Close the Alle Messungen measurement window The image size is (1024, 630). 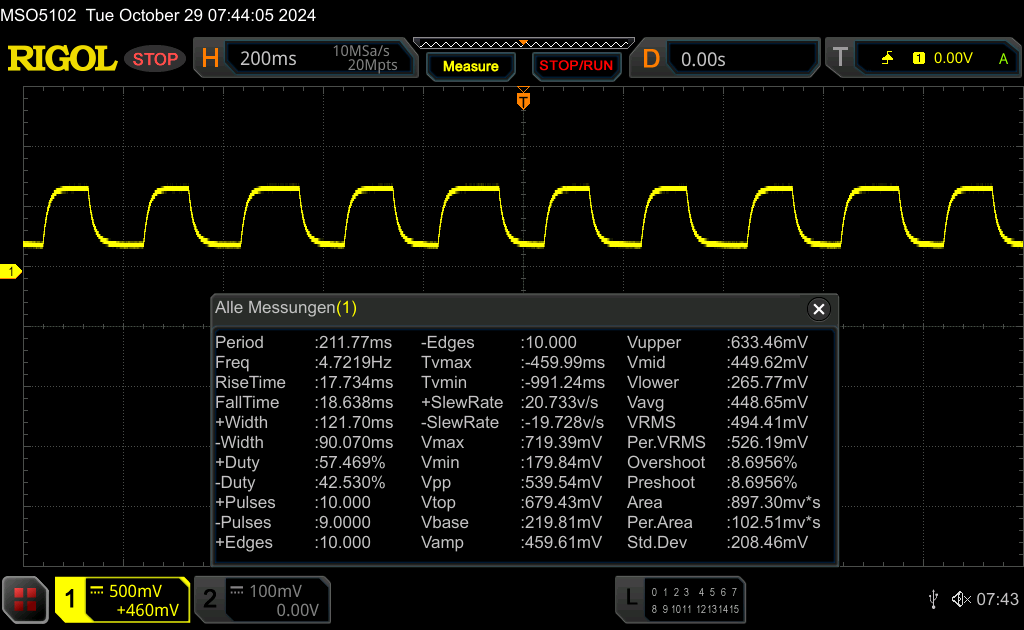819,309
